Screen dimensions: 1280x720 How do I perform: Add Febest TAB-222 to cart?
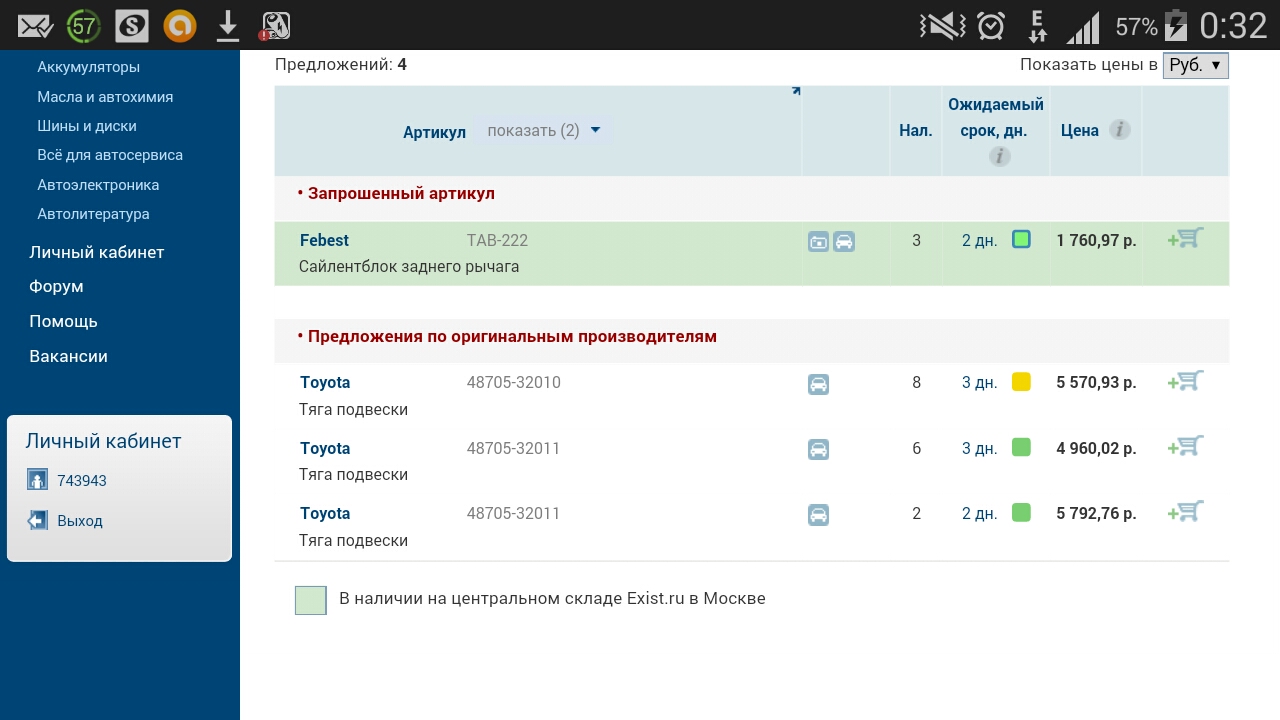pyautogui.click(x=1185, y=239)
